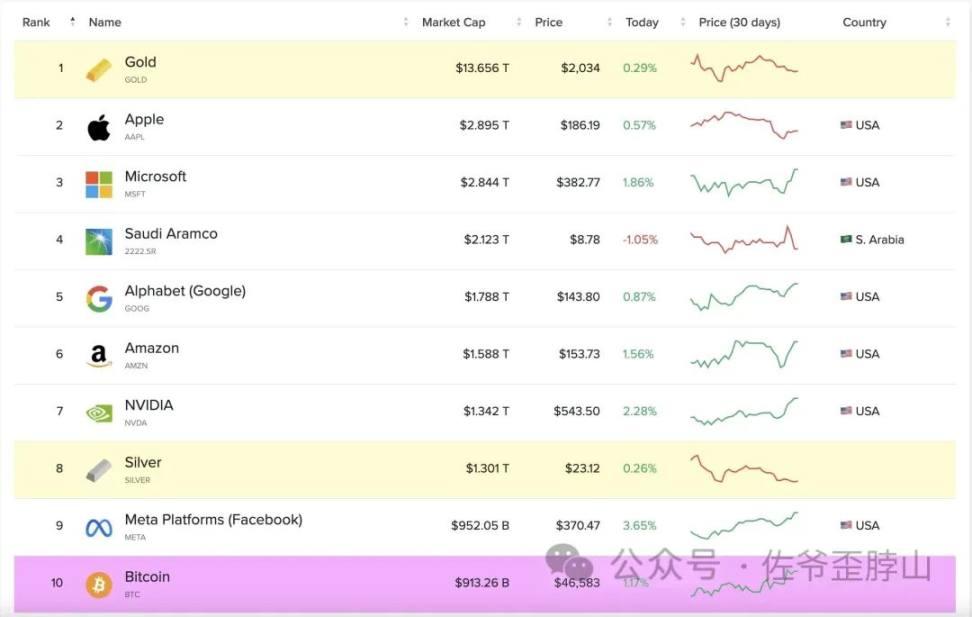This screenshot has height=617, width=972.
Task: Click the Apple logo icon
Action: [x=99, y=127]
